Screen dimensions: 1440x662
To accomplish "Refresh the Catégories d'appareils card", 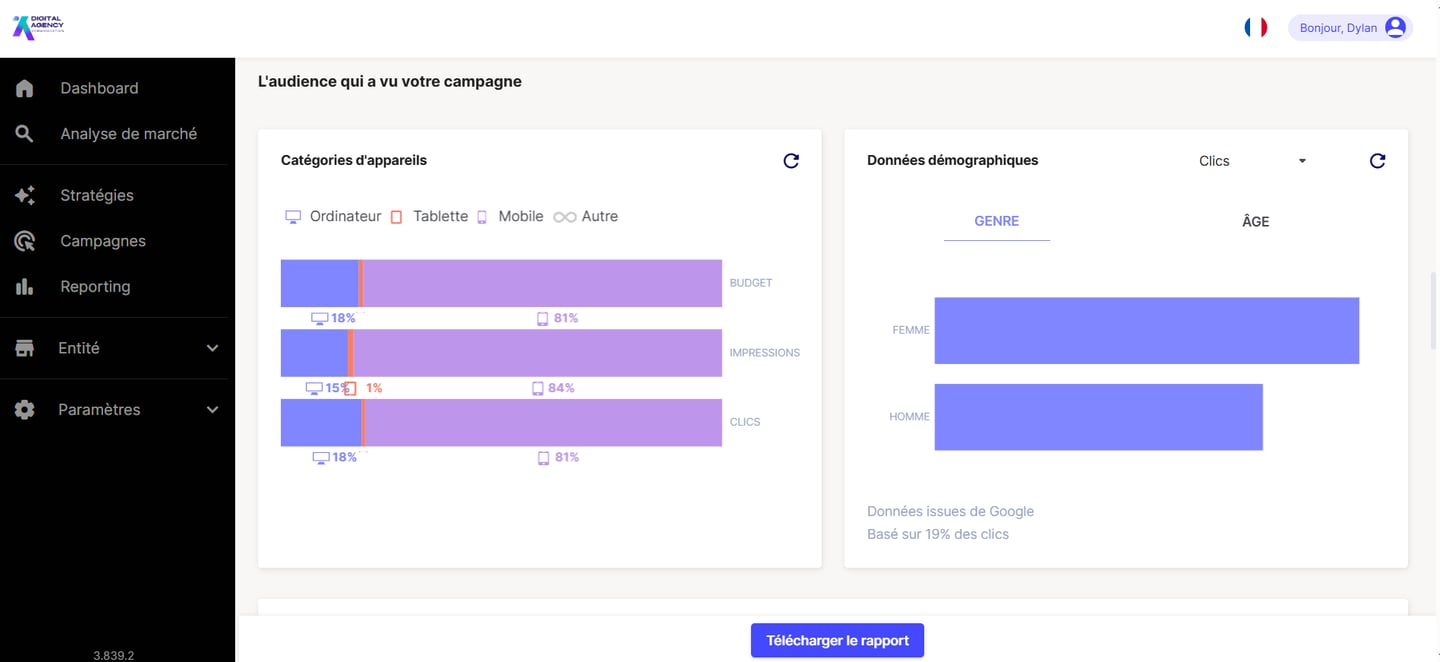I will 791,161.
